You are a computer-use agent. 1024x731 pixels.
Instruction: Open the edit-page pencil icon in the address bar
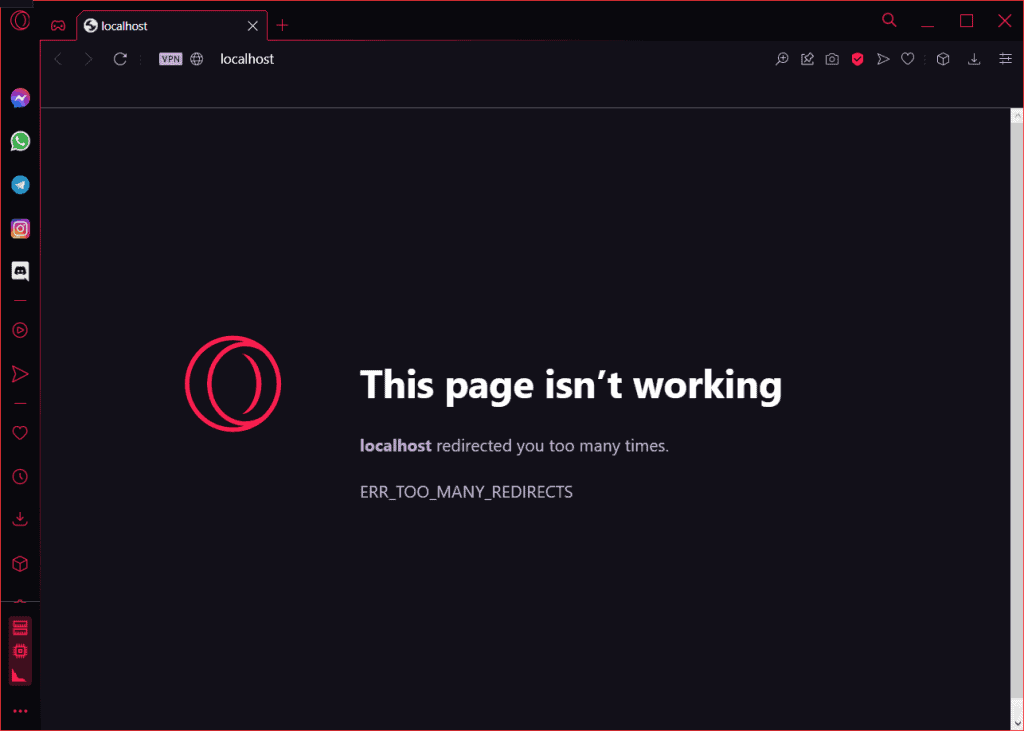pyautogui.click(x=807, y=59)
